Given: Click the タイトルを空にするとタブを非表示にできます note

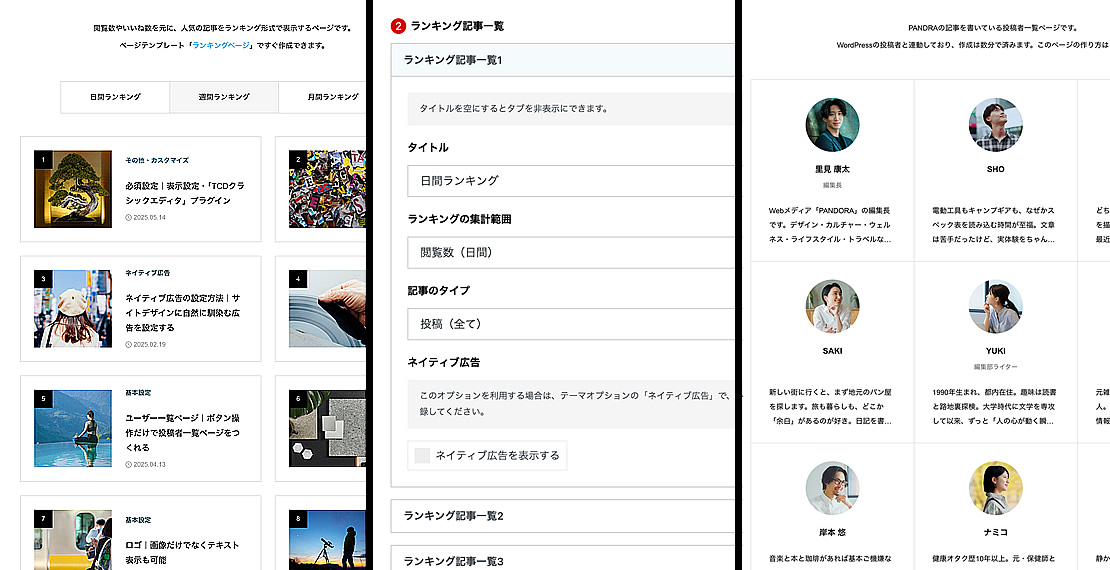Looking at the screenshot, I should click(513, 109).
